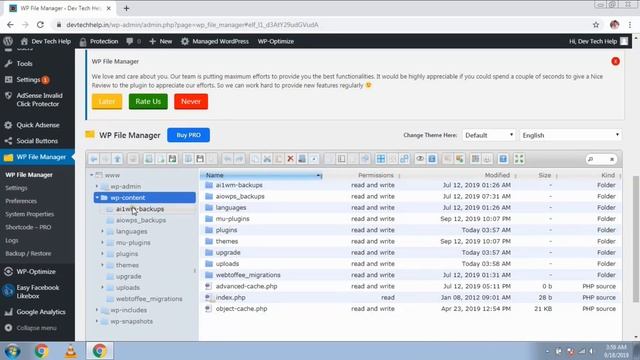Click the yellow Later button
This screenshot has width=640, height=360.
pos(107,102)
